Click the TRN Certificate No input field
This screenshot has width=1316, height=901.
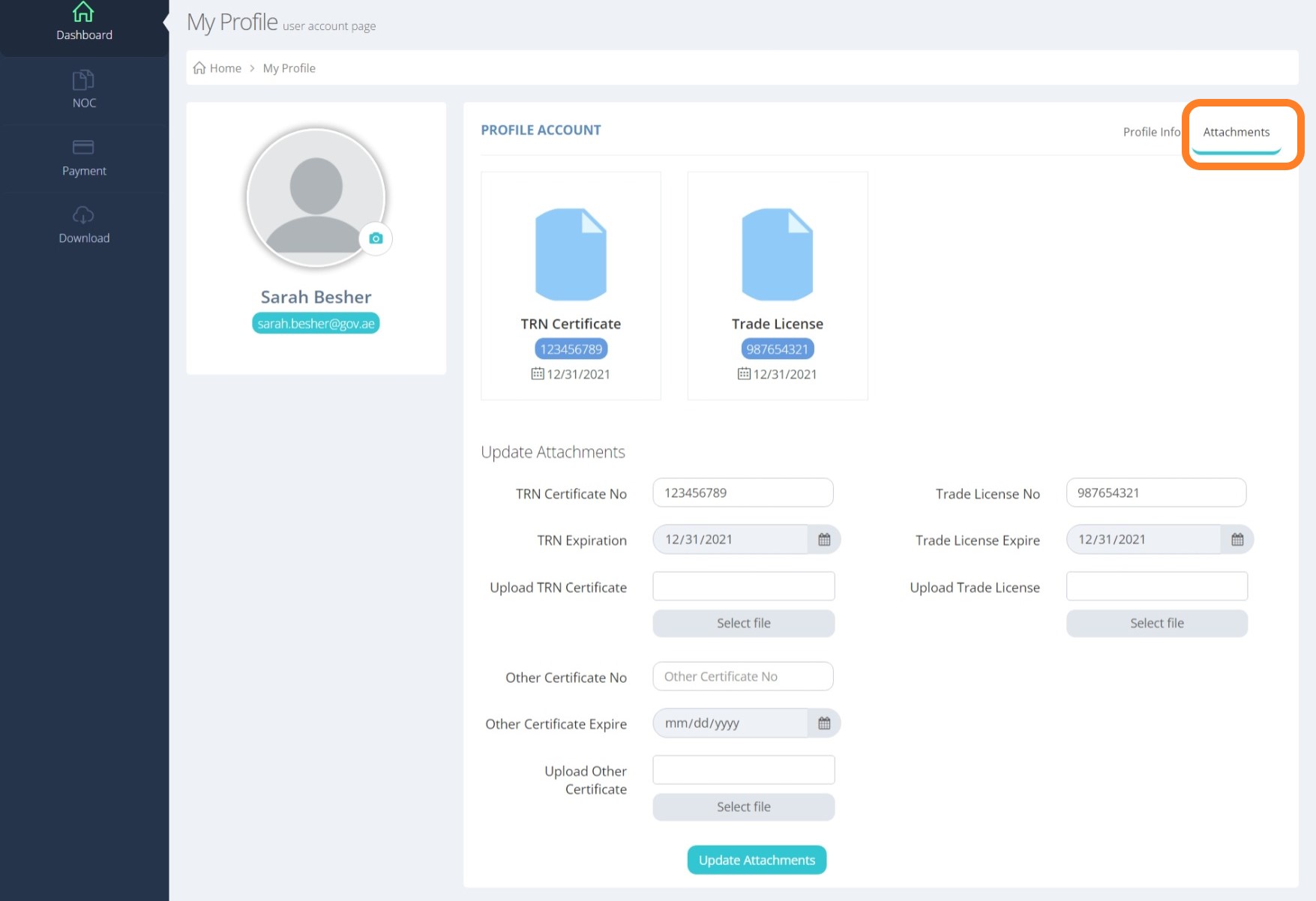pos(743,492)
